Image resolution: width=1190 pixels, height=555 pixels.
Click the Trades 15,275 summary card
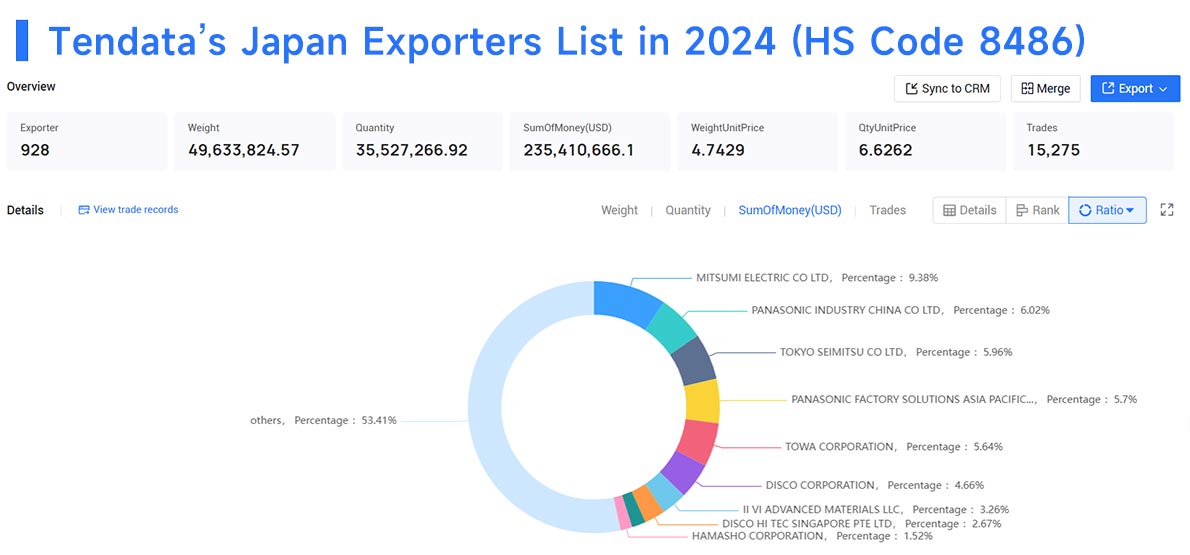1094,141
